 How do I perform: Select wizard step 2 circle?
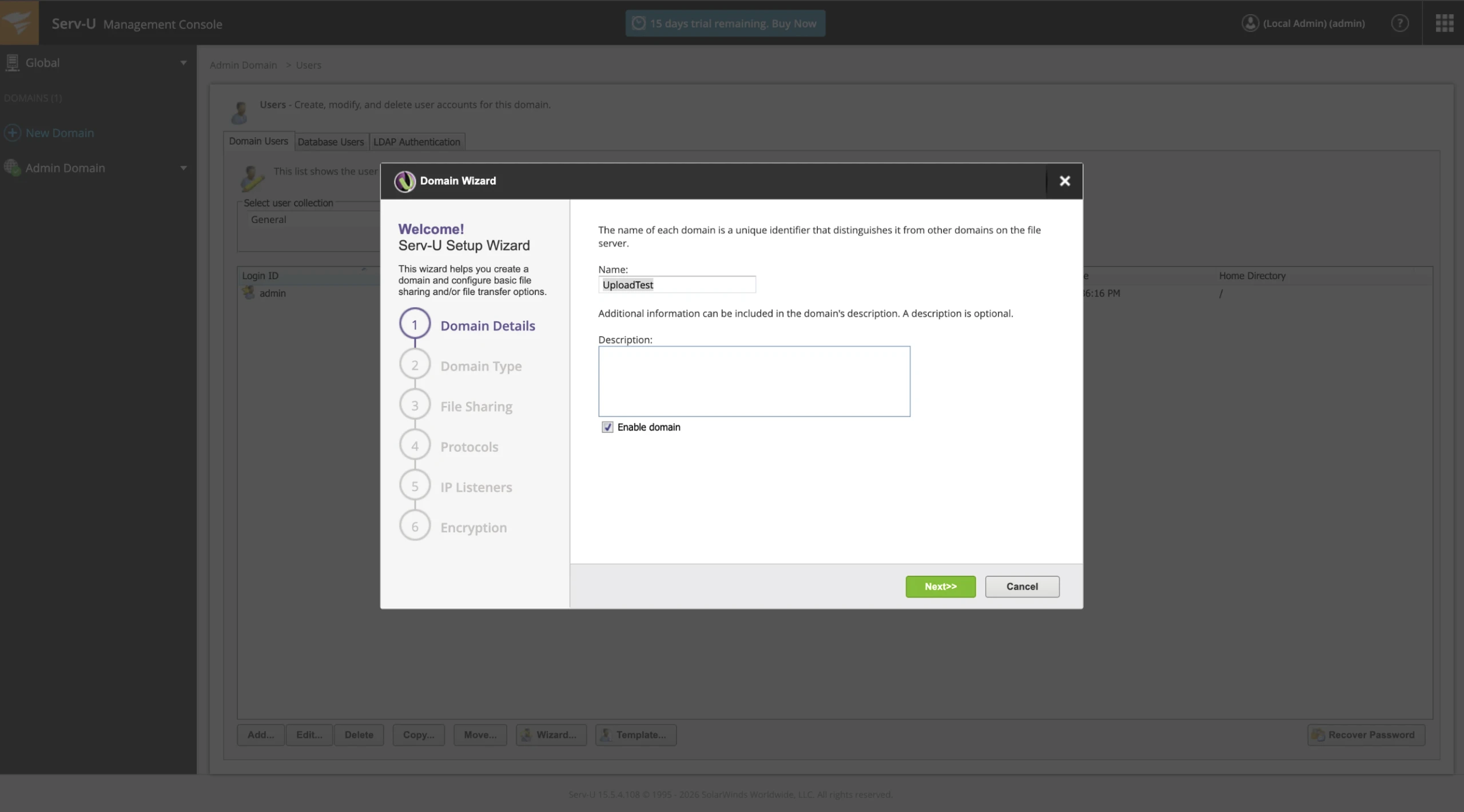coord(415,365)
